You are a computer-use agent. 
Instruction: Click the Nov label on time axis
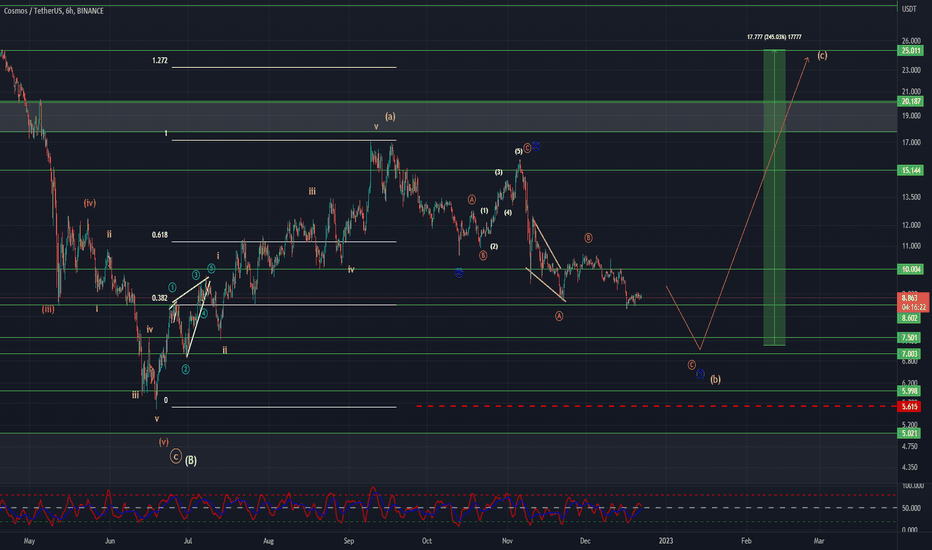[507, 541]
